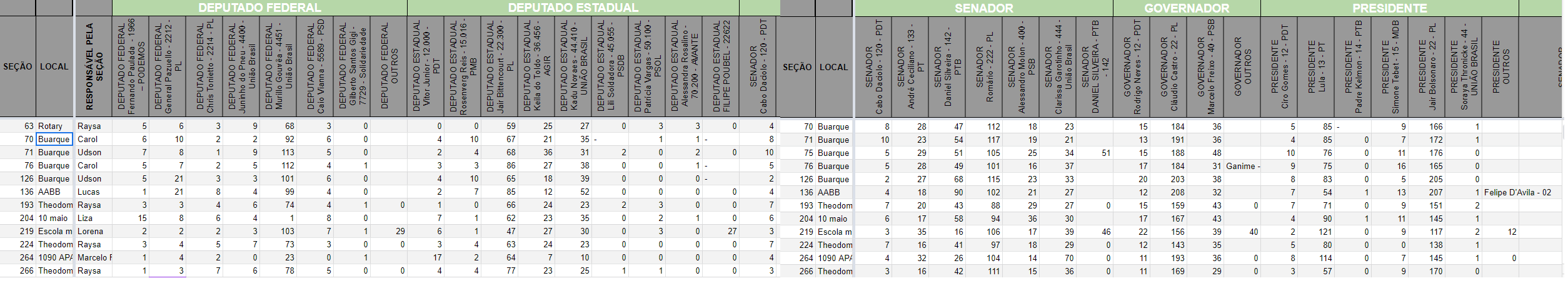Select FILIPE POUBEL - 22622 column header
The height and width of the screenshot is (283, 1568).
click(x=721, y=66)
